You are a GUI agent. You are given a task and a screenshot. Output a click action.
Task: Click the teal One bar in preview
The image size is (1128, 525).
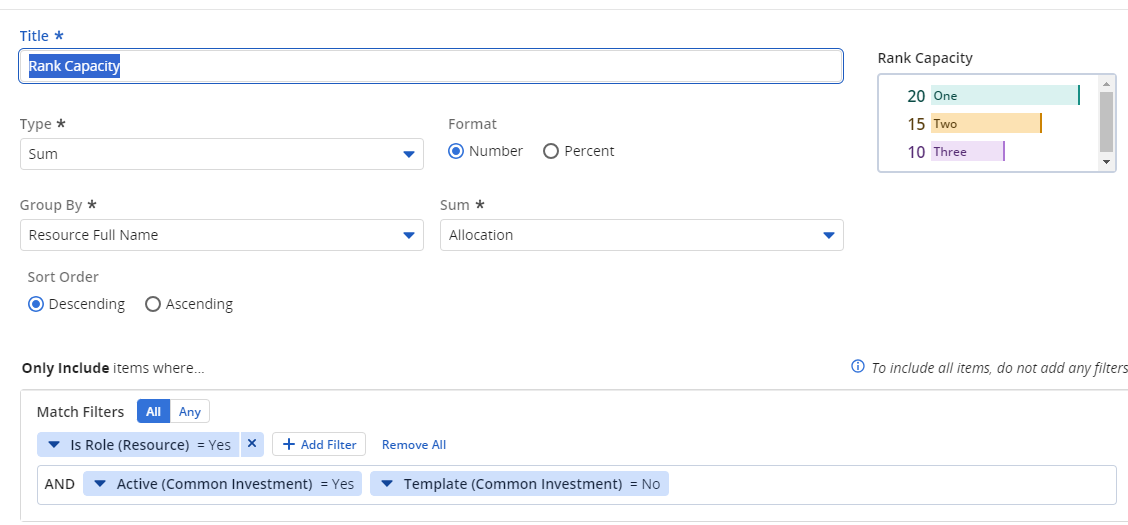click(1004, 96)
